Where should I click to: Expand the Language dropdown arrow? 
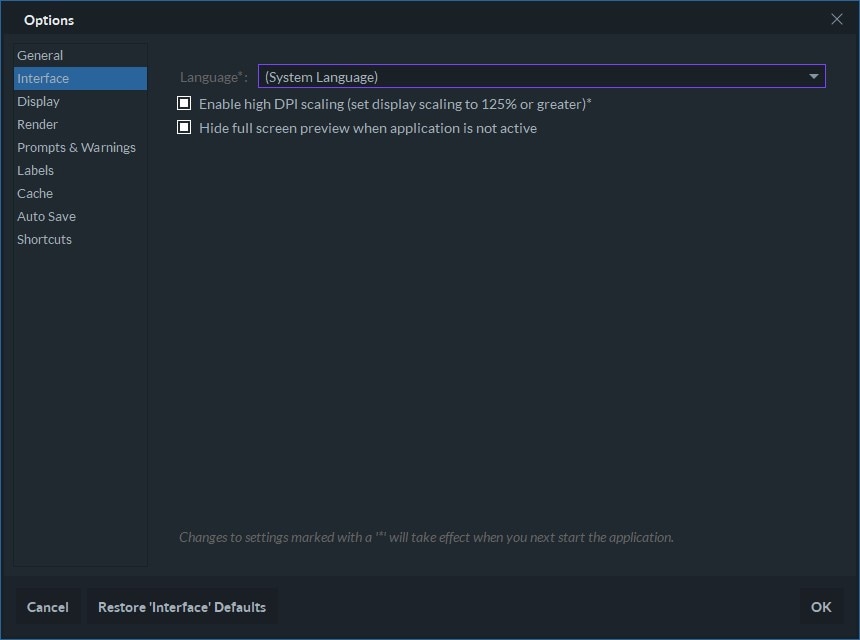(x=814, y=77)
